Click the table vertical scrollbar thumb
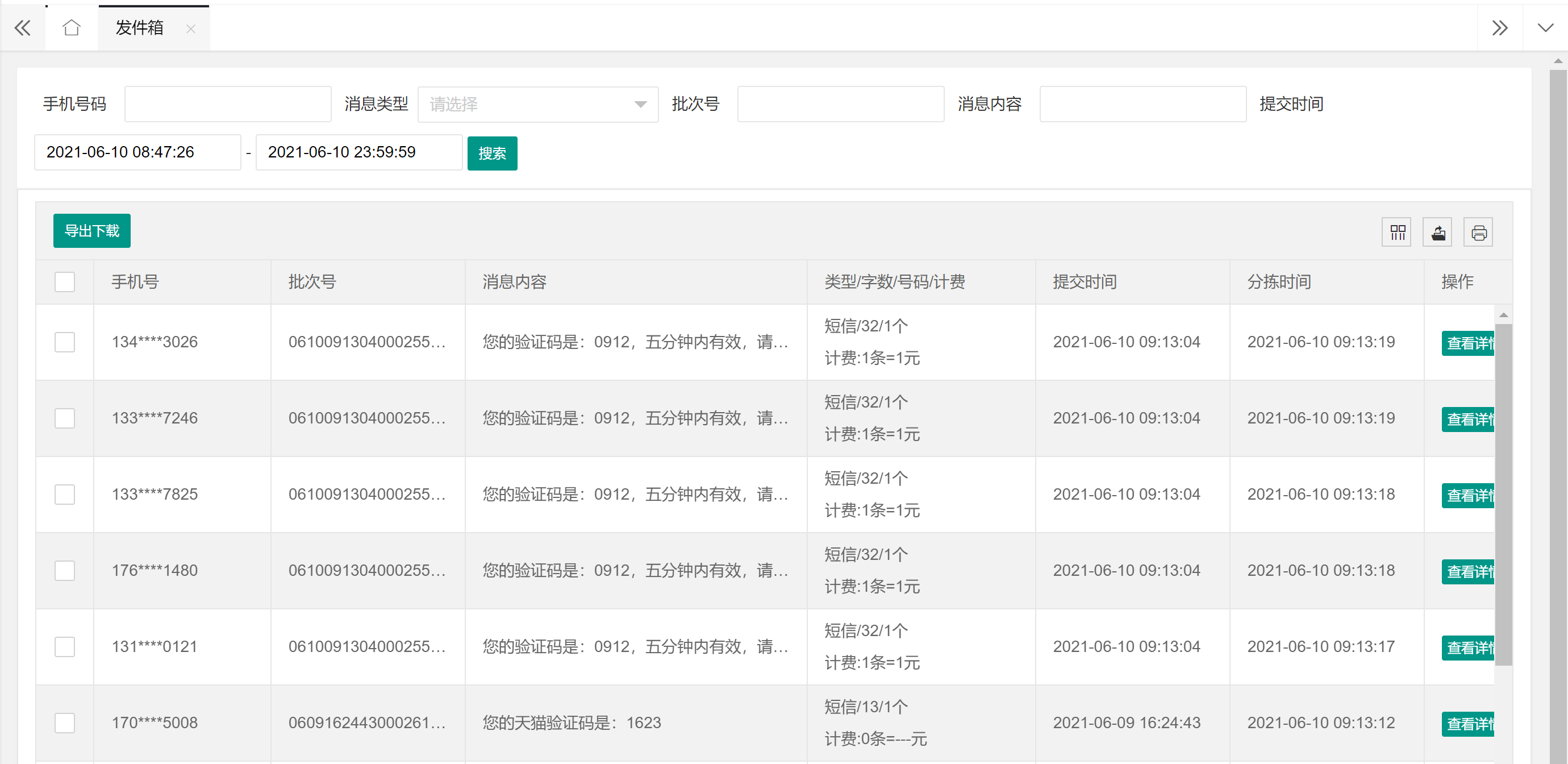This screenshot has height=764, width=1568. tap(1503, 493)
